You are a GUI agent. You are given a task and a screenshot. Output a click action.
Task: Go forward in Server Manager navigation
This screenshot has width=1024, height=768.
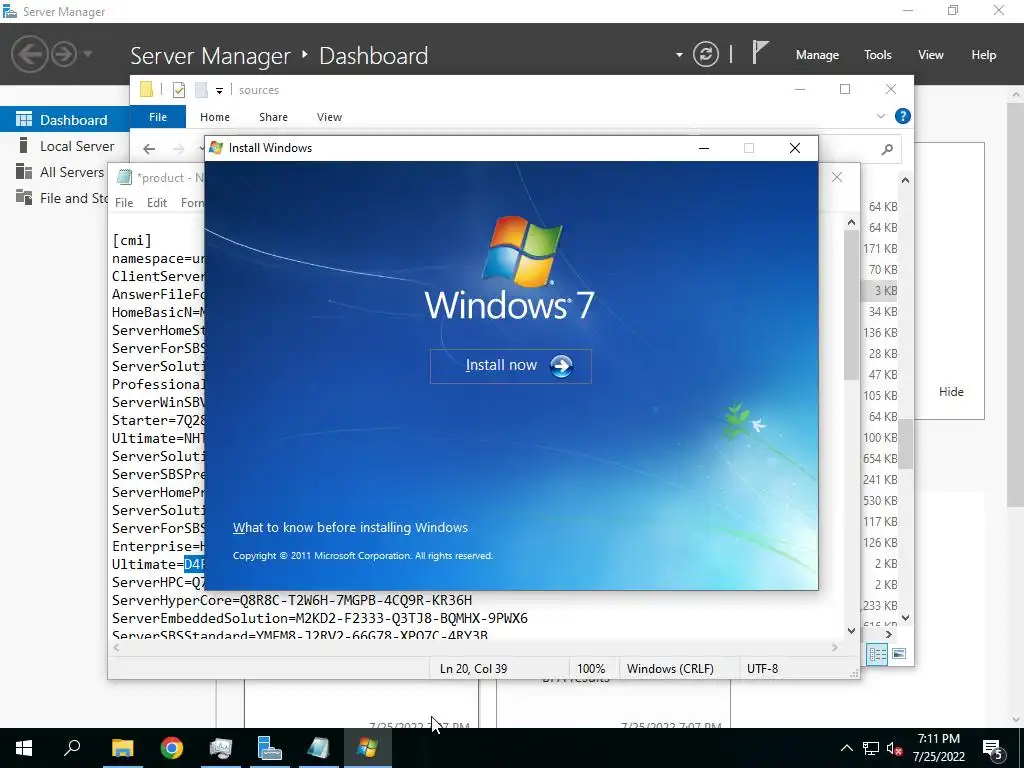[64, 54]
